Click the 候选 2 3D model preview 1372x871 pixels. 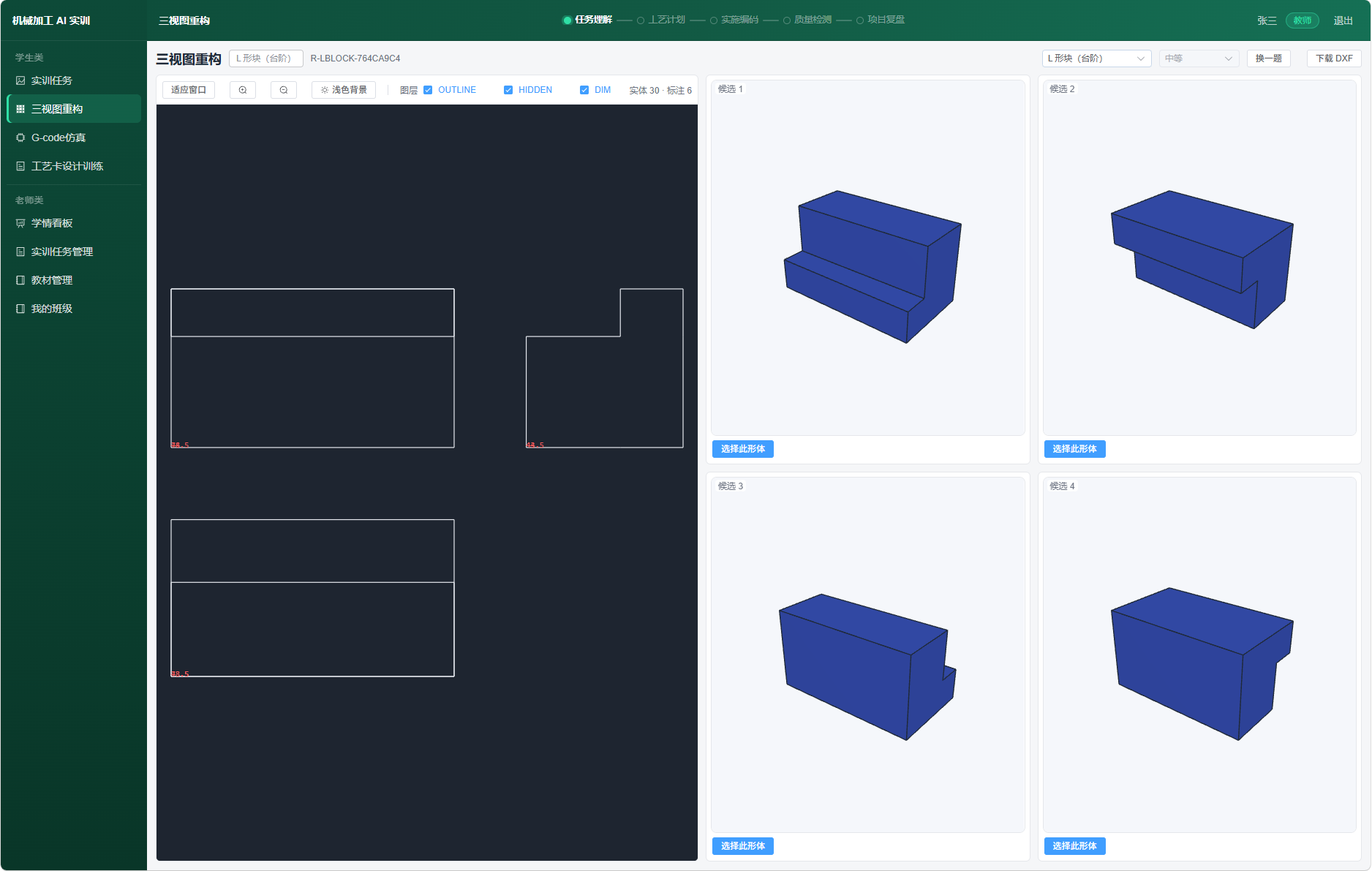1200,257
